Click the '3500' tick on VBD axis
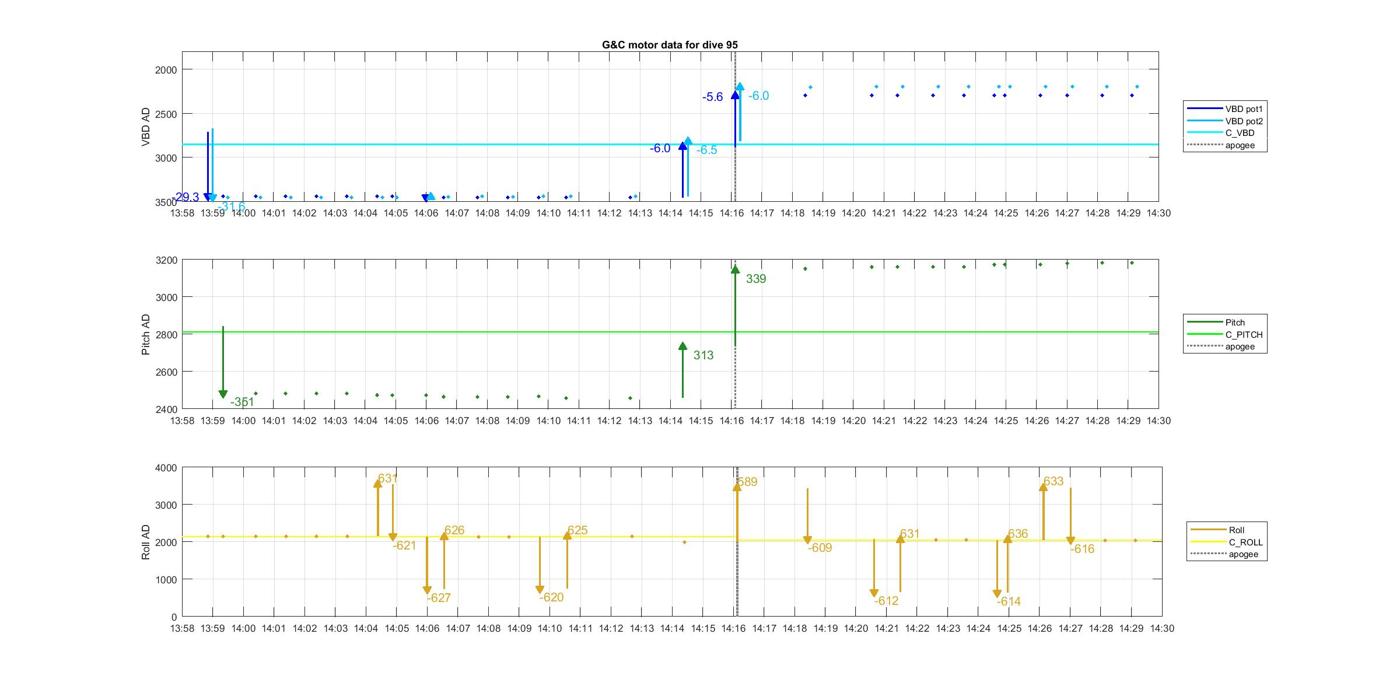1400x693 pixels. pos(165,202)
